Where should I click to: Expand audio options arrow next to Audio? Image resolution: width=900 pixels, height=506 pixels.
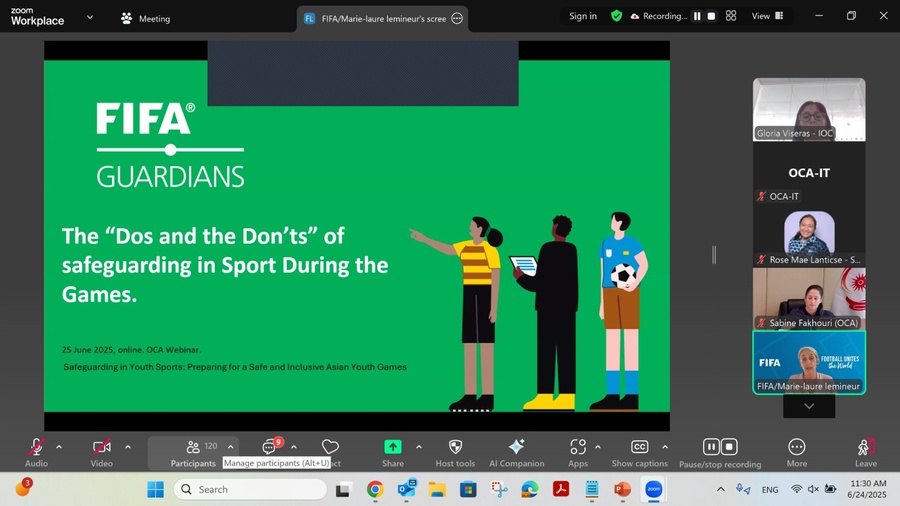59,447
